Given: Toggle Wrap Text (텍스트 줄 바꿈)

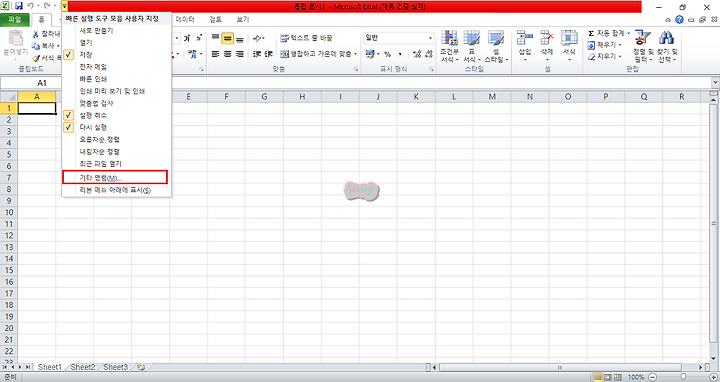Looking at the screenshot, I should click(306, 38).
